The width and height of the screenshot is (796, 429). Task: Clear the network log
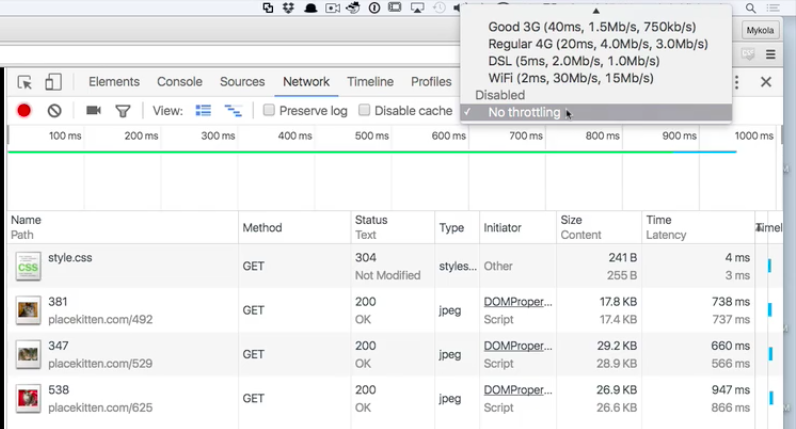coord(55,111)
